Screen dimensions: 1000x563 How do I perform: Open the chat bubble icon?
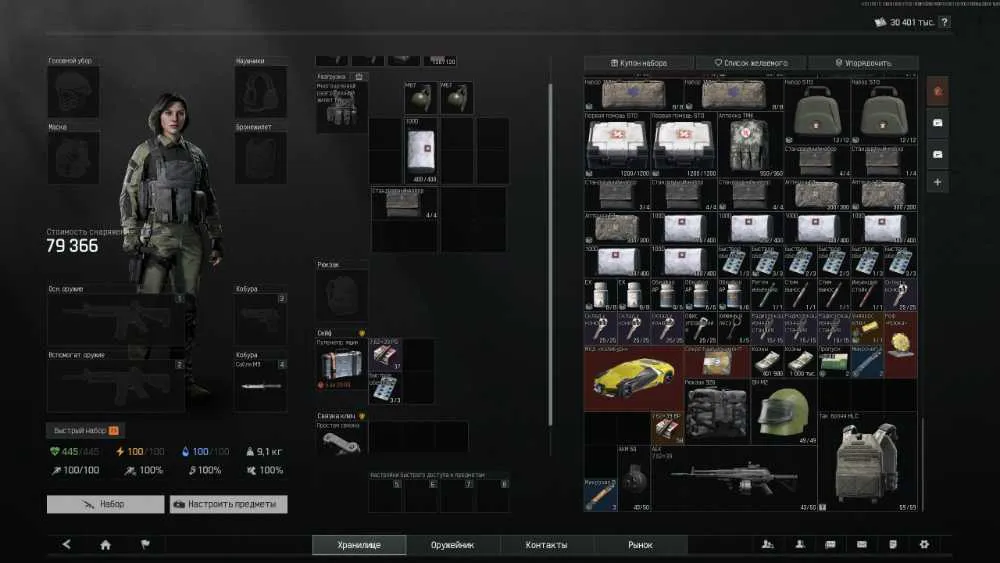click(x=830, y=544)
